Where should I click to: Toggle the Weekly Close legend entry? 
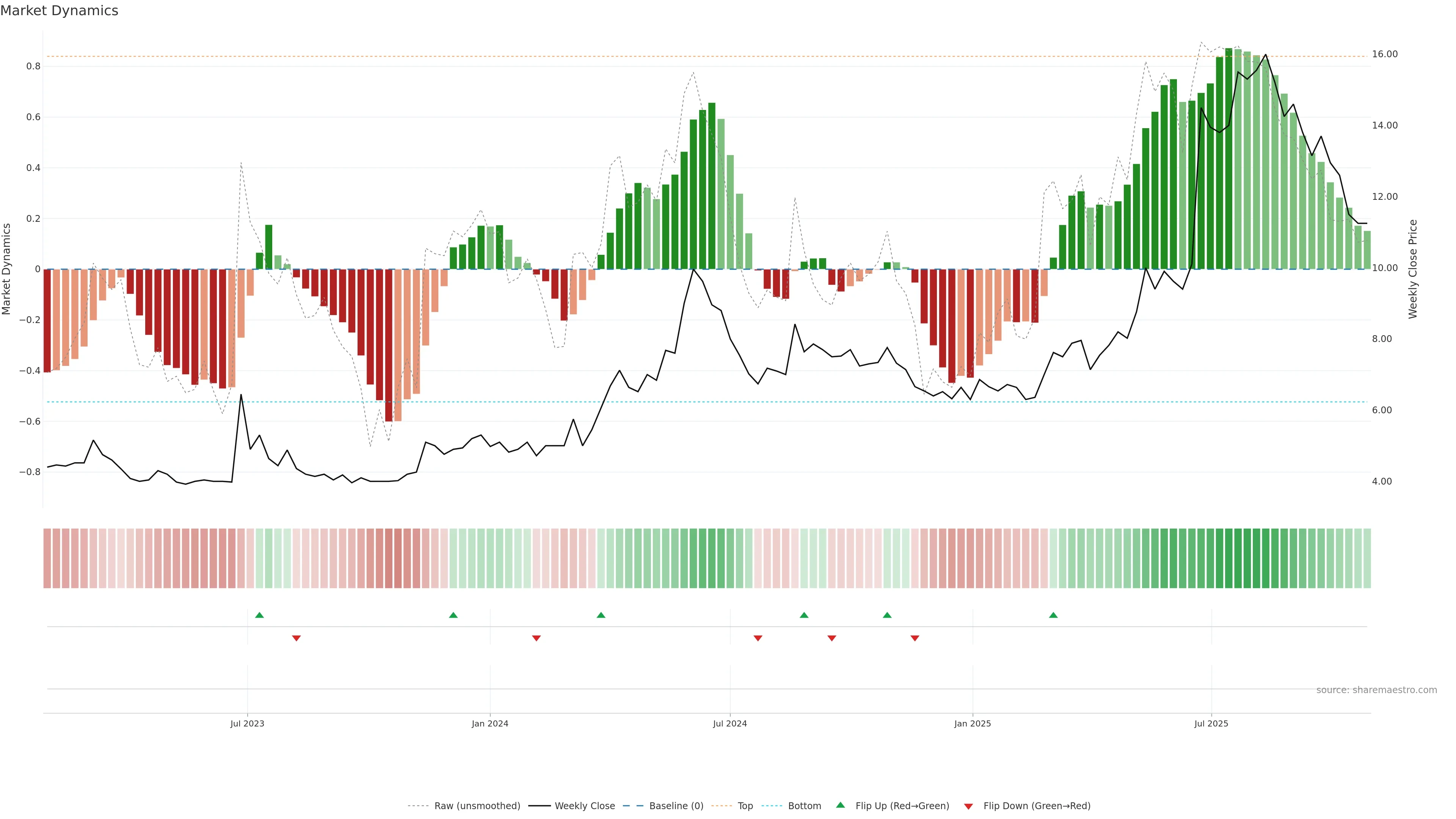tap(584, 806)
